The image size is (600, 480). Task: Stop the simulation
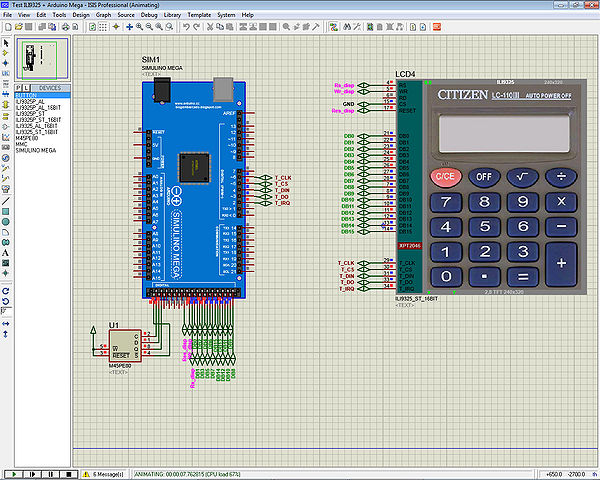click(x=69, y=474)
